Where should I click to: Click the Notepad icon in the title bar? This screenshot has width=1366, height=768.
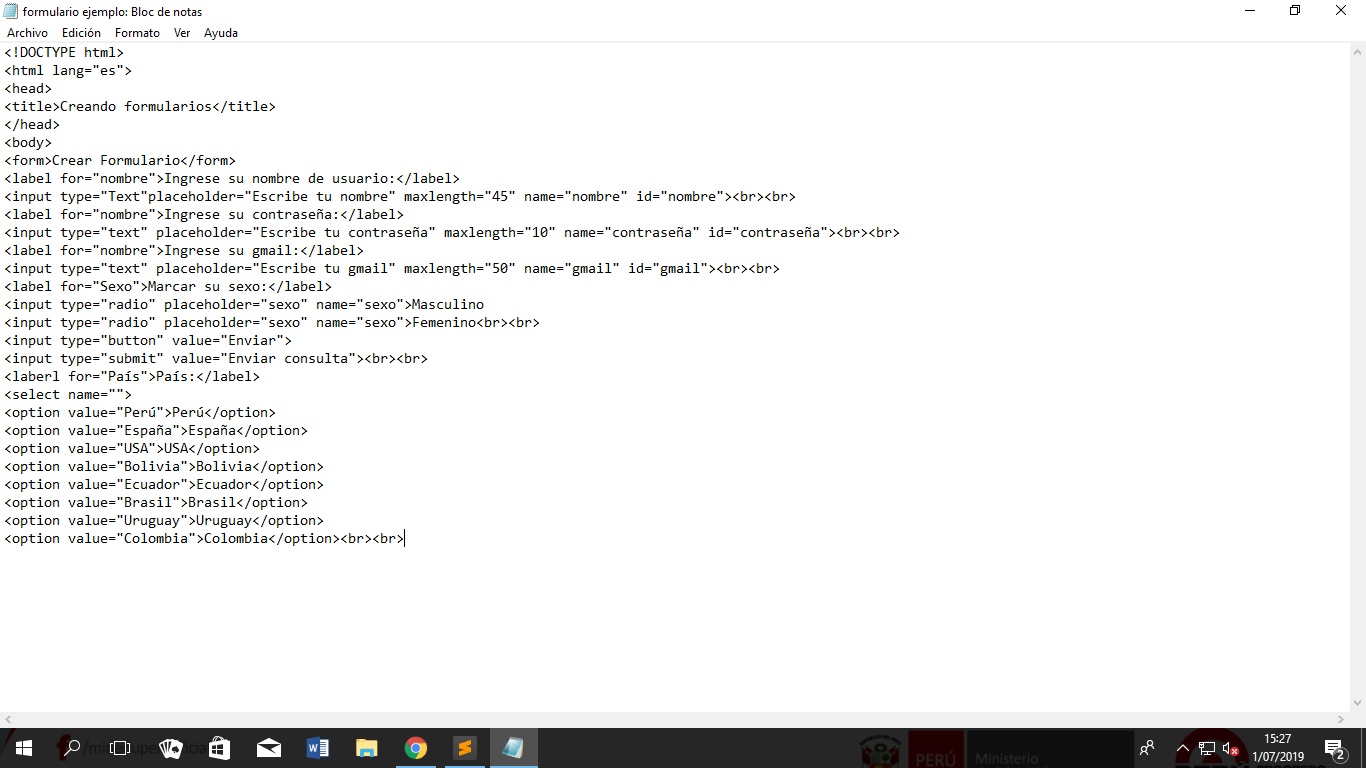point(11,11)
